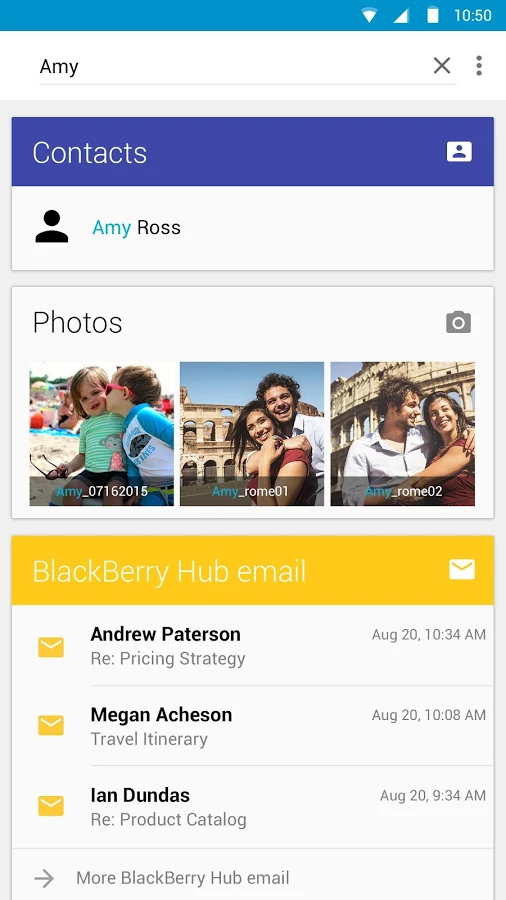Tap envelope icon beside Andrew Paterson
The height and width of the screenshot is (900, 506).
pos(51,646)
